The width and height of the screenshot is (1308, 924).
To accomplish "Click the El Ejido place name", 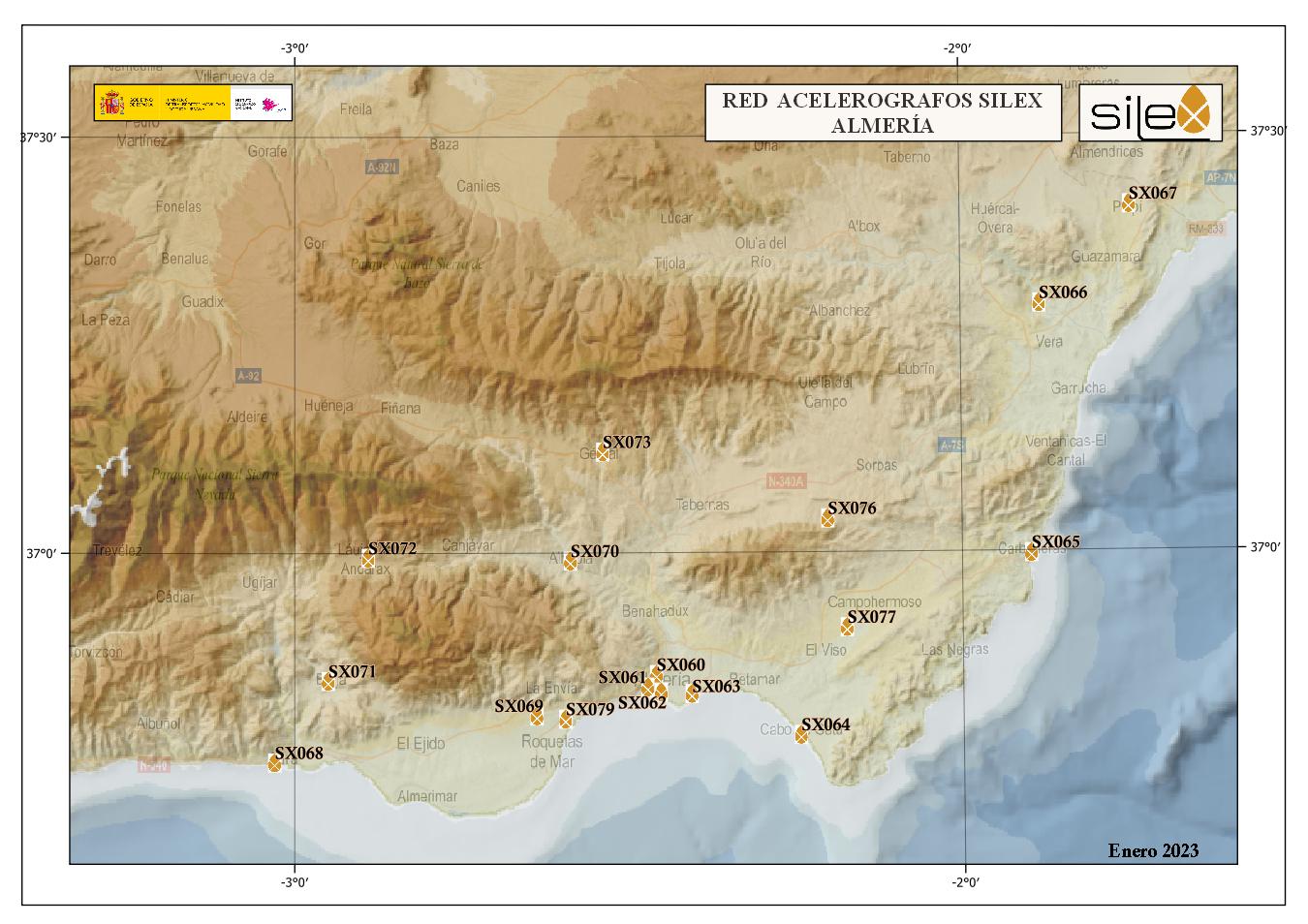I will coord(420,743).
